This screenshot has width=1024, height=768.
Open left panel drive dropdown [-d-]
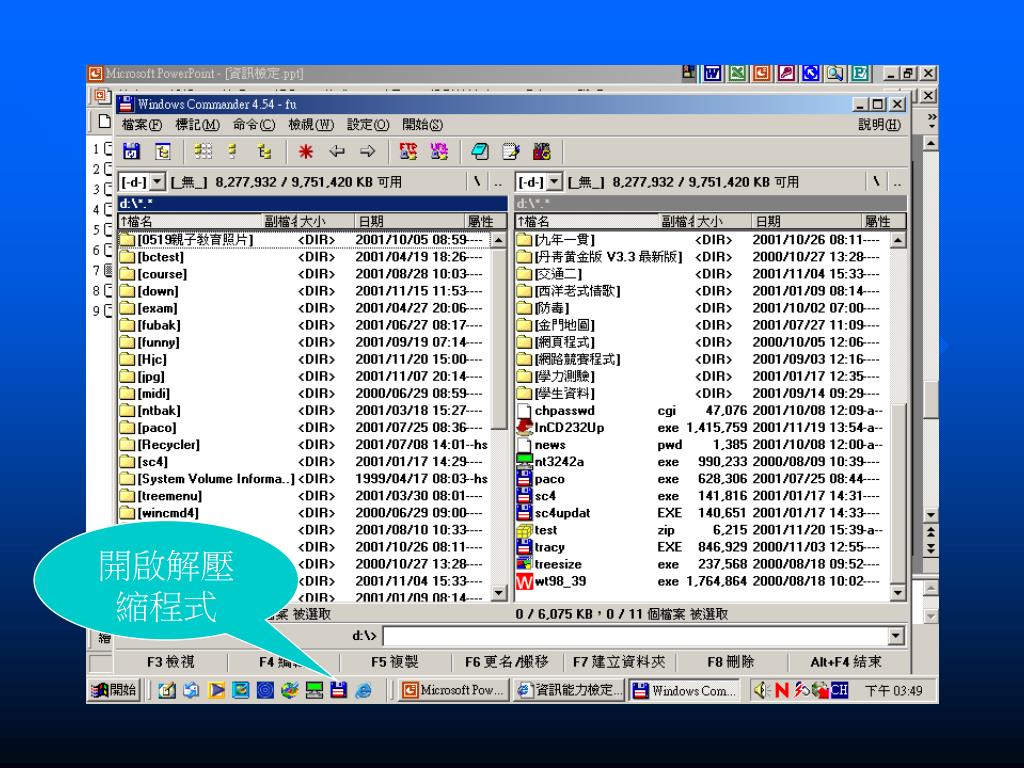(157, 182)
